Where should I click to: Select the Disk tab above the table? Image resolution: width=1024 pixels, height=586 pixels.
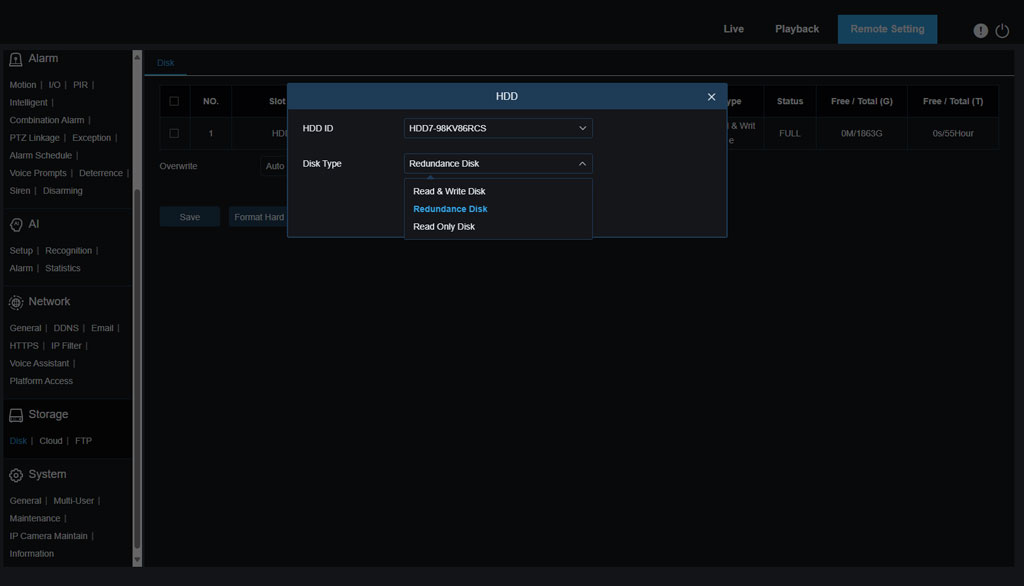pyautogui.click(x=164, y=62)
